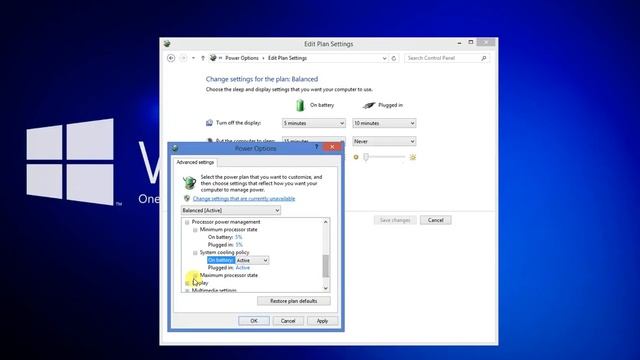Viewport: 640px width, 360px height.
Task: Open the Plugged in display timeout dropdown
Action: pyautogui.click(x=384, y=123)
